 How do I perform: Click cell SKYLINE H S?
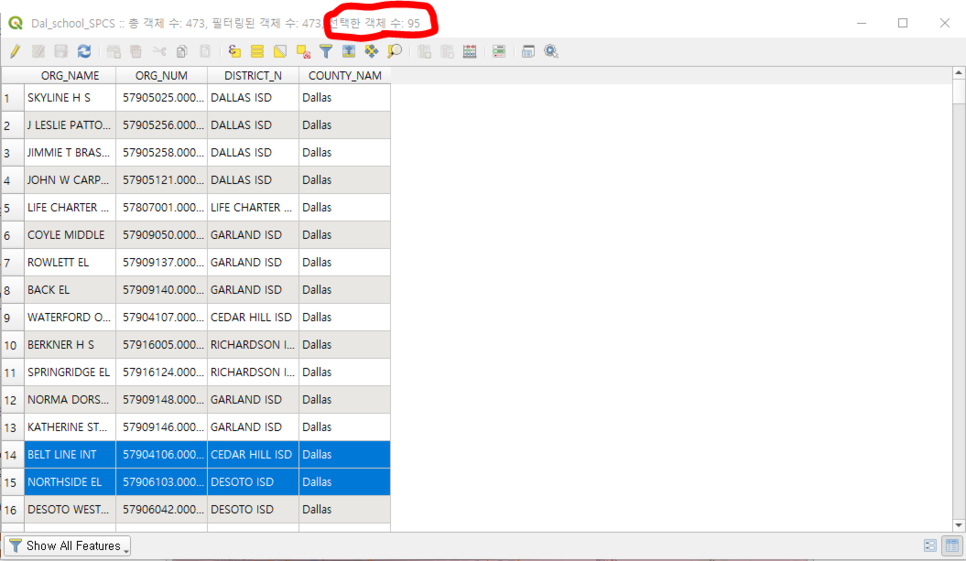pos(70,98)
